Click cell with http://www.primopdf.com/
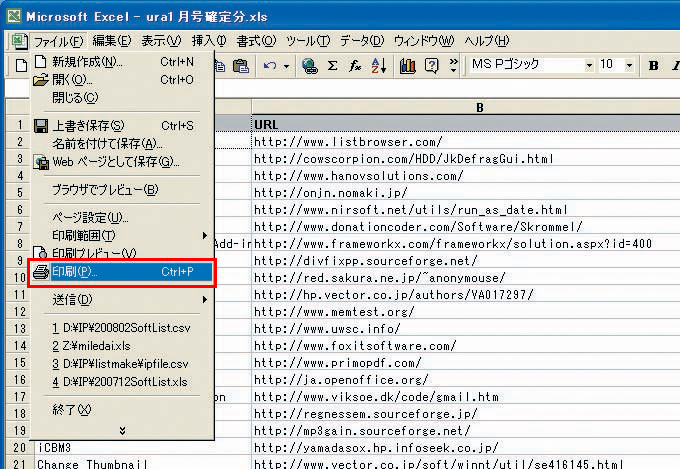The image size is (680, 469). tap(466, 363)
